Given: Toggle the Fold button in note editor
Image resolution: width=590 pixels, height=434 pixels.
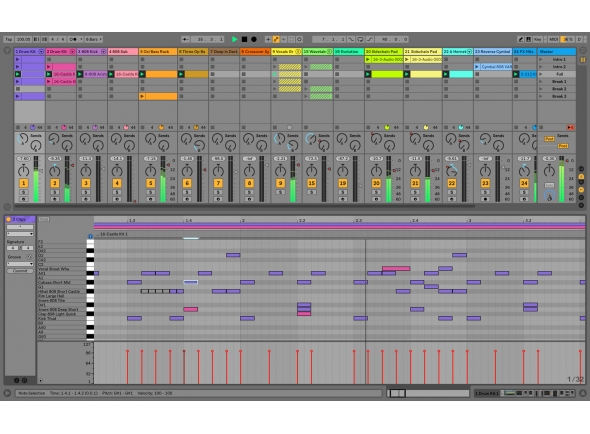Looking at the screenshot, I should (44, 219).
